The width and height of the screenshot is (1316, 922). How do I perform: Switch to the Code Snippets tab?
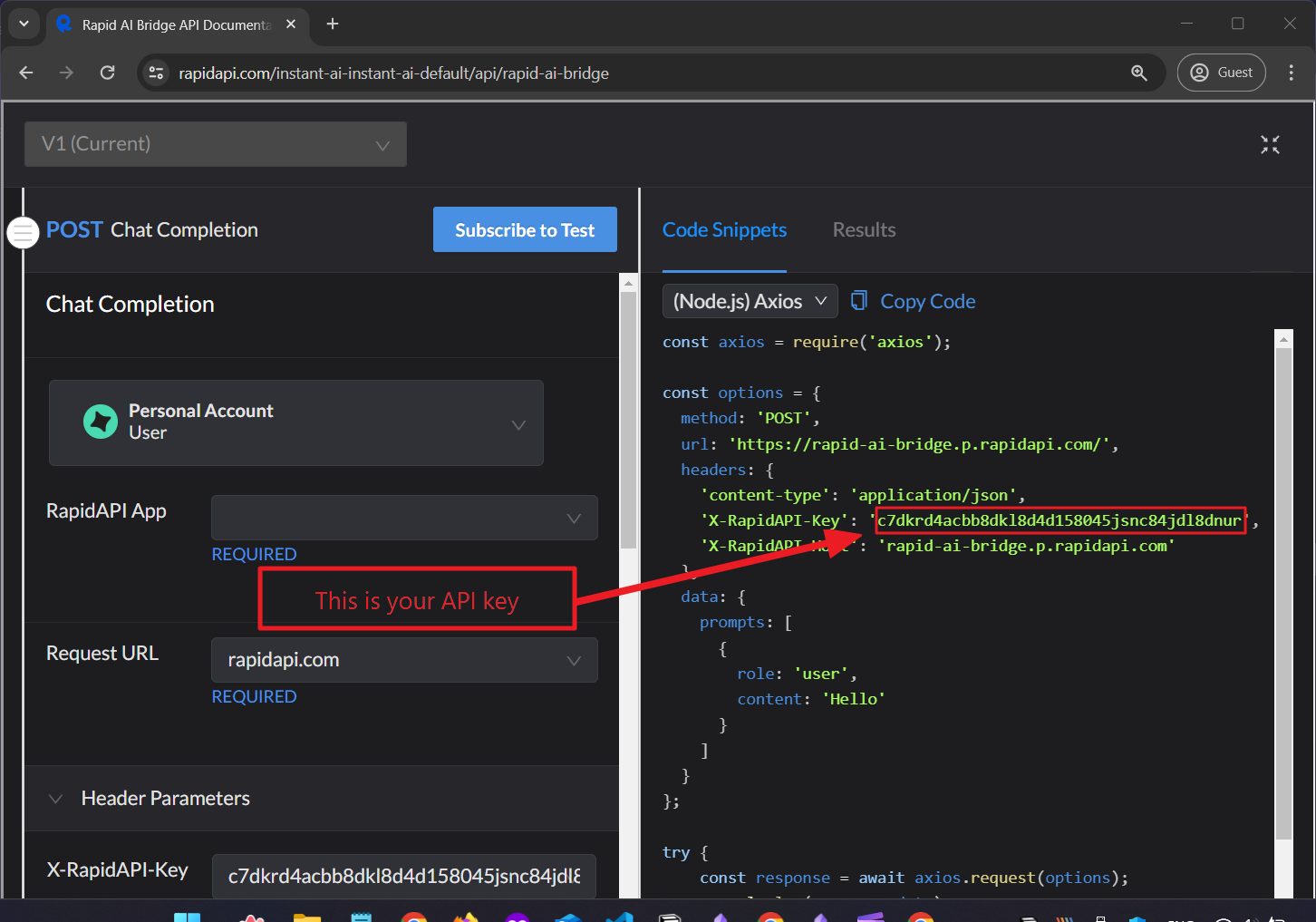[724, 230]
